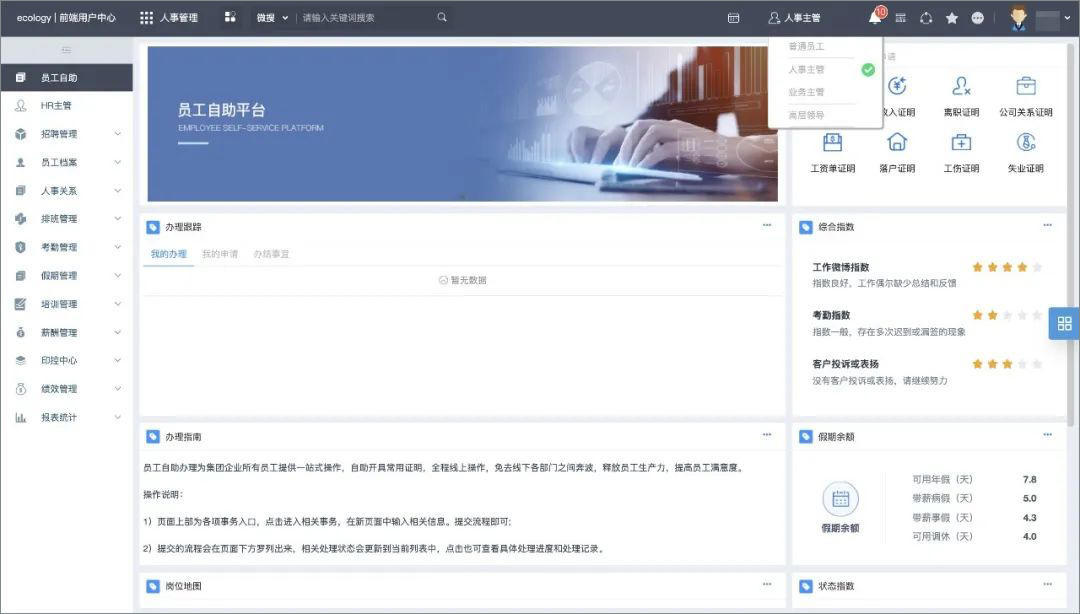
Task: Open the notification bell with badge 10
Action: pos(872,16)
